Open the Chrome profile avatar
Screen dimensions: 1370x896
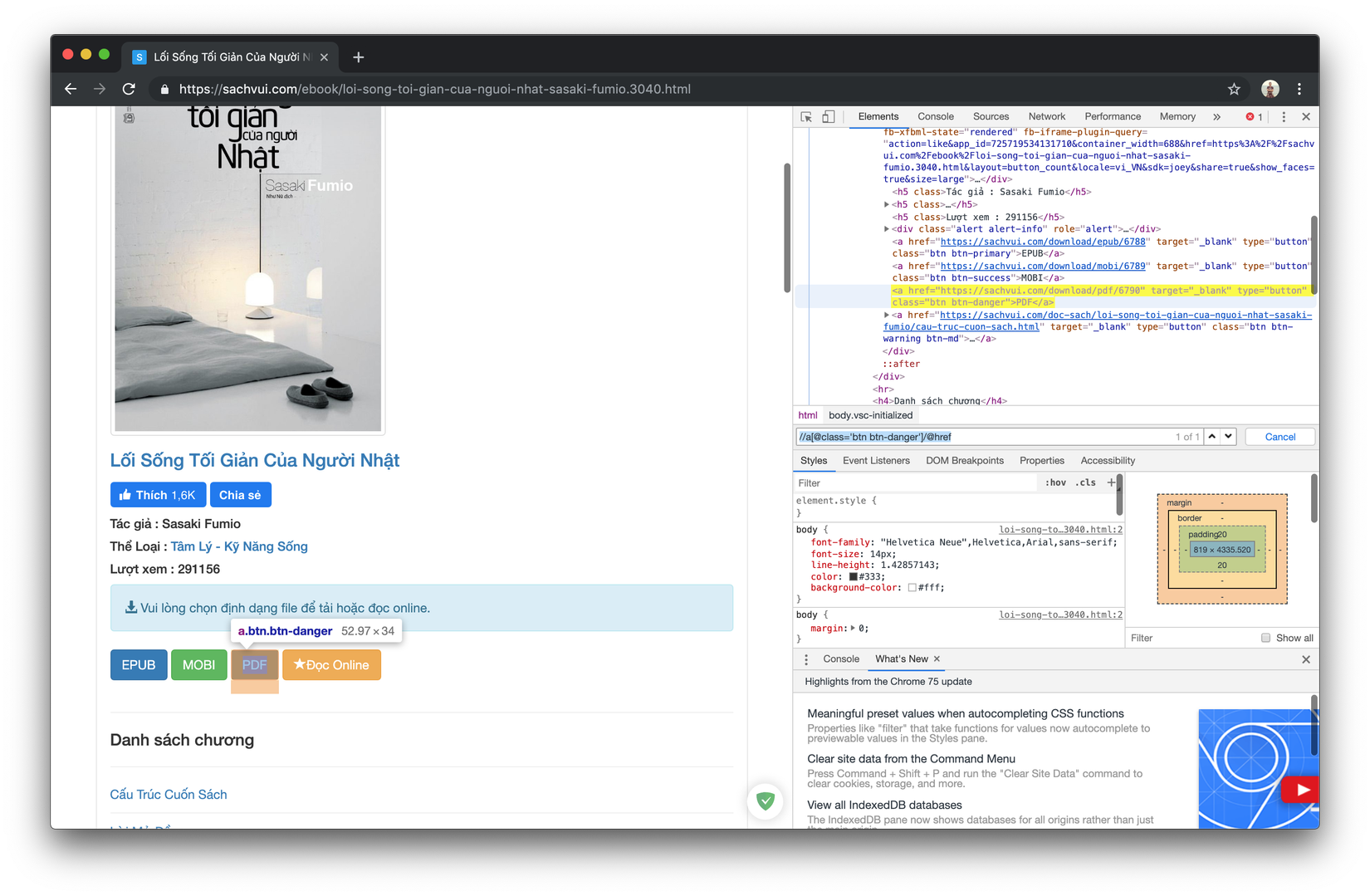click(x=1270, y=89)
